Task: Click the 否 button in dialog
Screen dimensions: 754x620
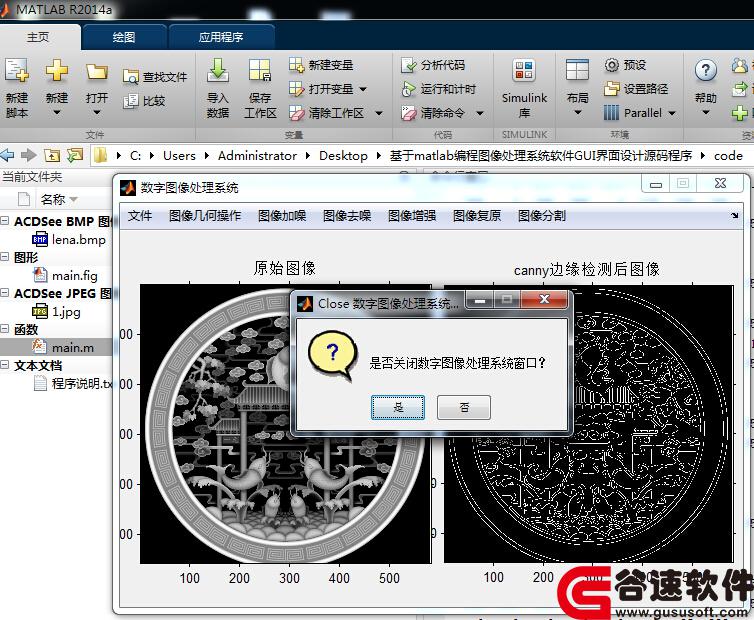Action: point(464,407)
